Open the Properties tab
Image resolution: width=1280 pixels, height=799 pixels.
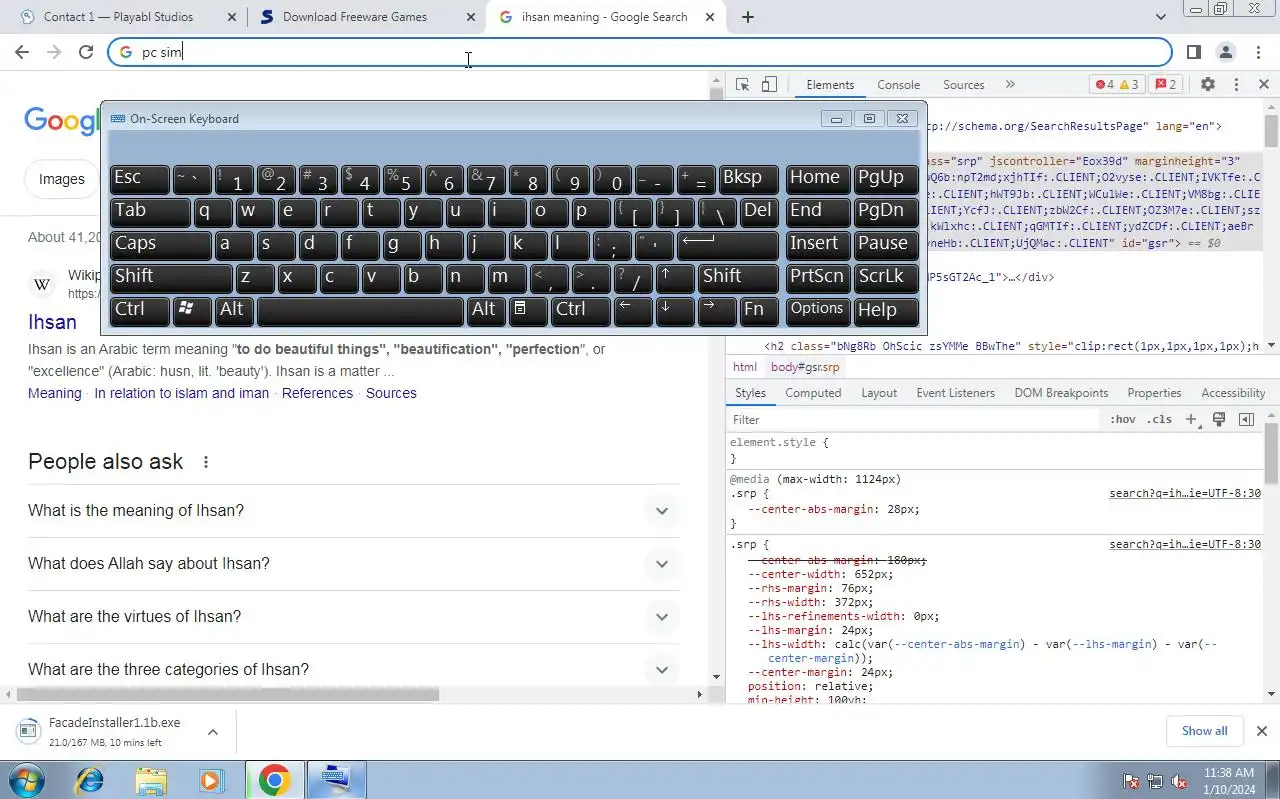(1154, 393)
